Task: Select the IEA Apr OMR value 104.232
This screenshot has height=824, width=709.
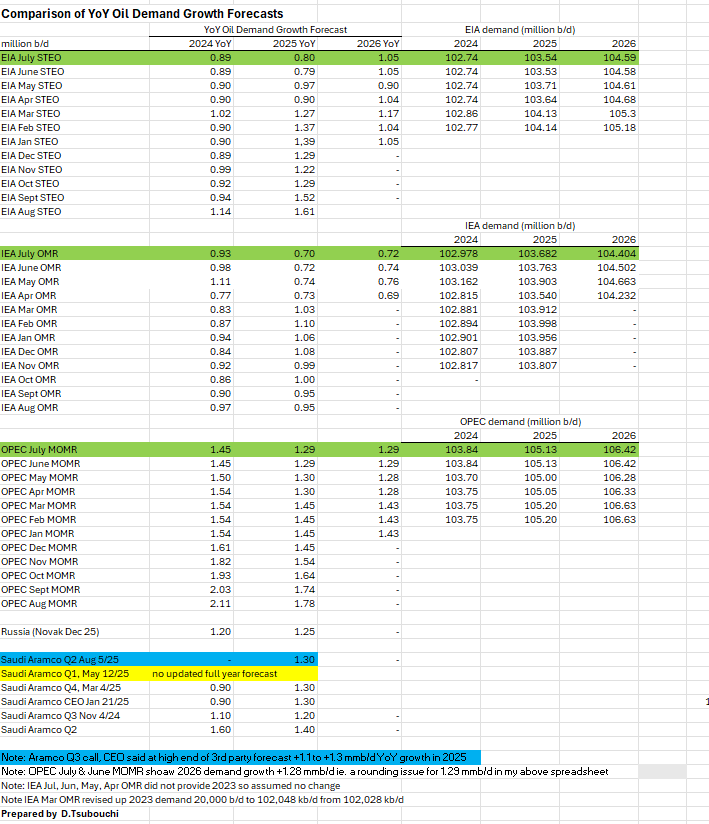Action: [616, 296]
